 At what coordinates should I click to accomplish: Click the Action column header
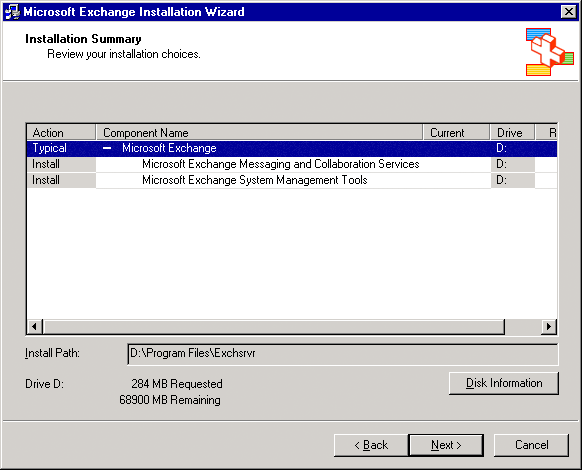pos(61,133)
